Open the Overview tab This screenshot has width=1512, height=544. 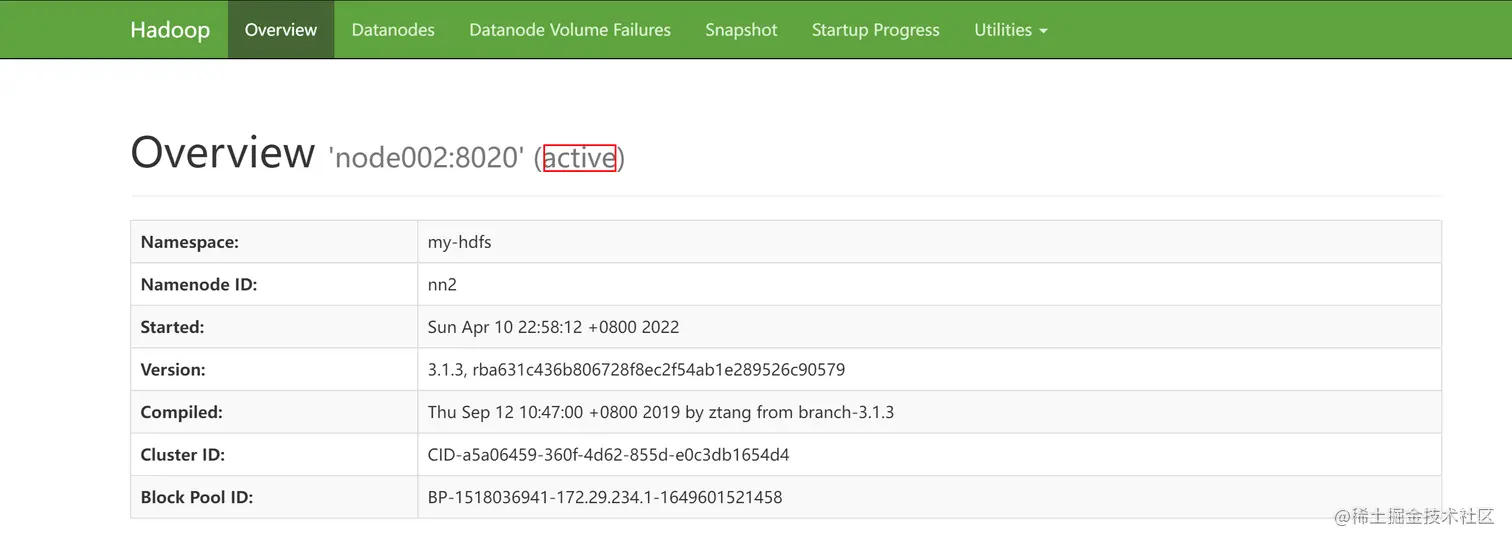[x=281, y=30]
